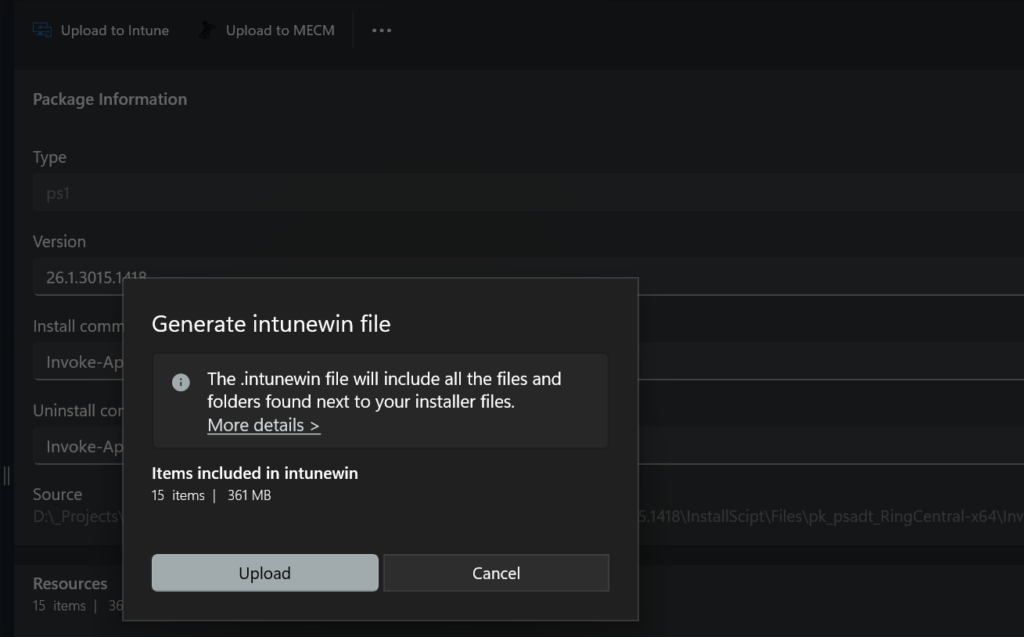Screen dimensions: 1024x637
Task: Dismiss the dialog with Cancel
Action: 496,572
